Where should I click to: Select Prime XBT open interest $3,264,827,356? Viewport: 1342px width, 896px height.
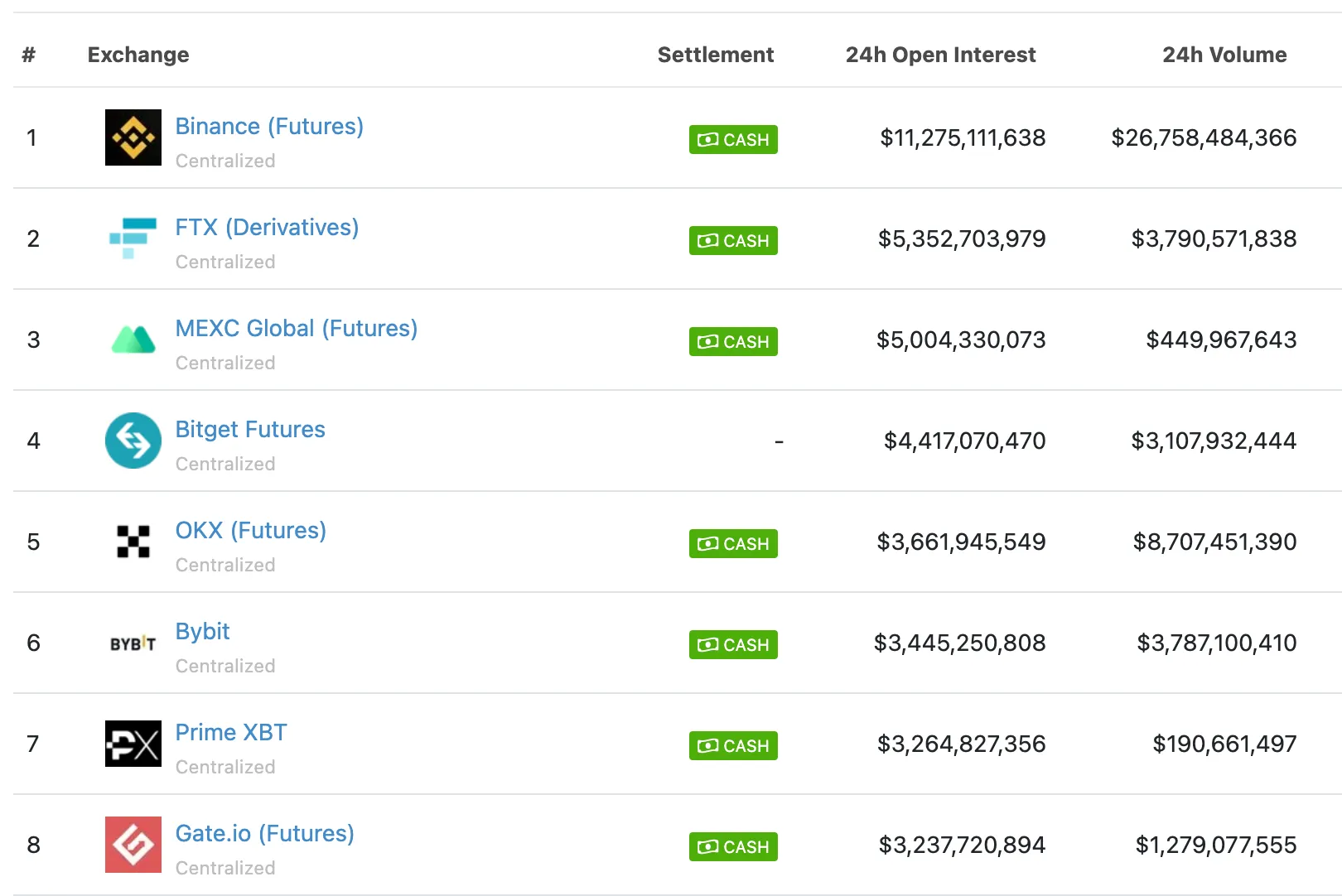tap(961, 744)
